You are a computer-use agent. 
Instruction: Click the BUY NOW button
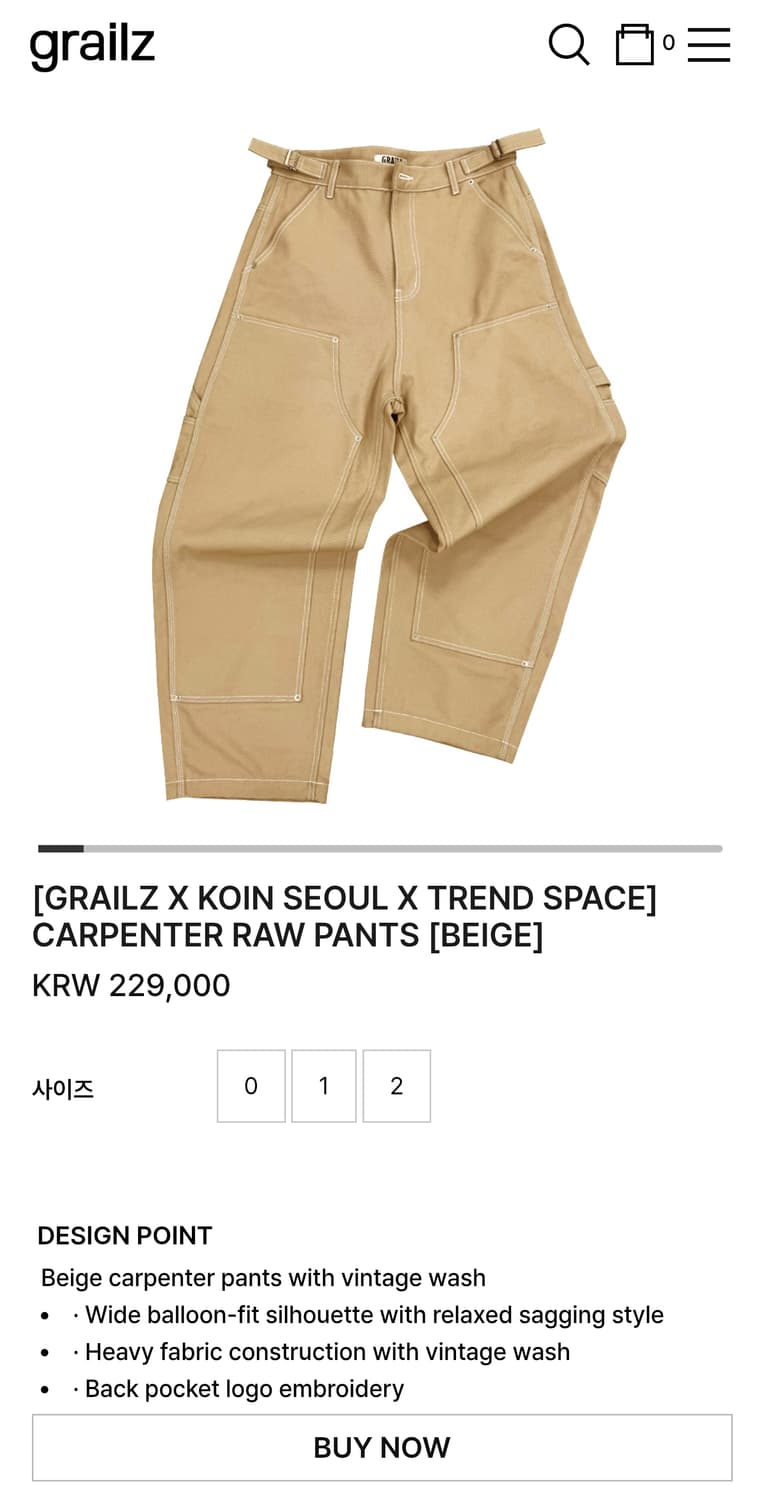(382, 1448)
